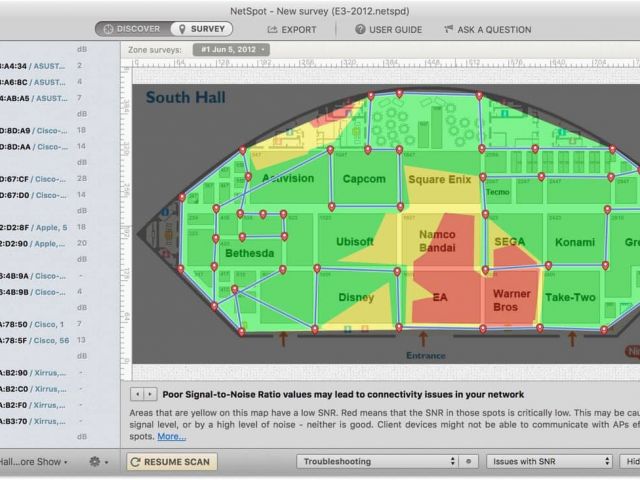The width and height of the screenshot is (640, 480).
Task: Select the SURVEY mode tab
Action: pos(202,29)
